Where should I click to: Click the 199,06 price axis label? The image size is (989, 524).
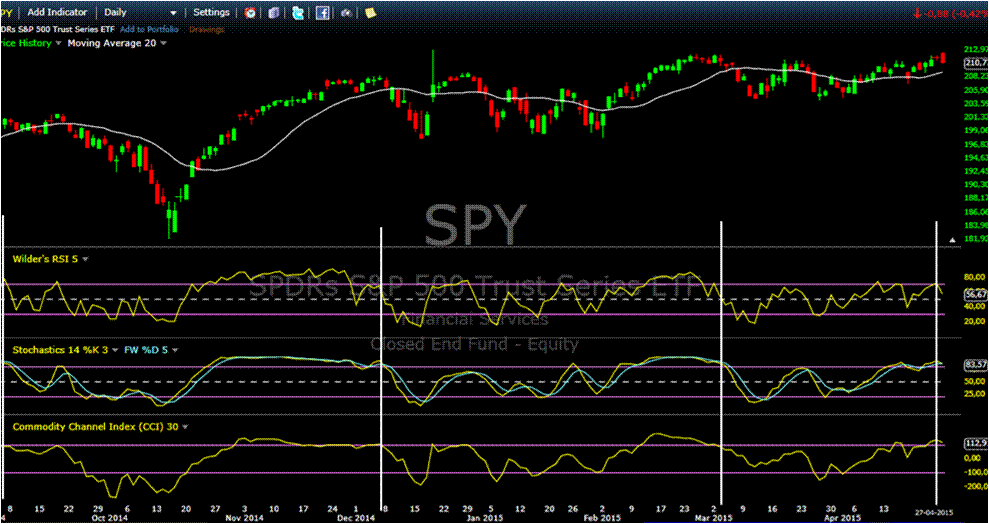(x=976, y=131)
